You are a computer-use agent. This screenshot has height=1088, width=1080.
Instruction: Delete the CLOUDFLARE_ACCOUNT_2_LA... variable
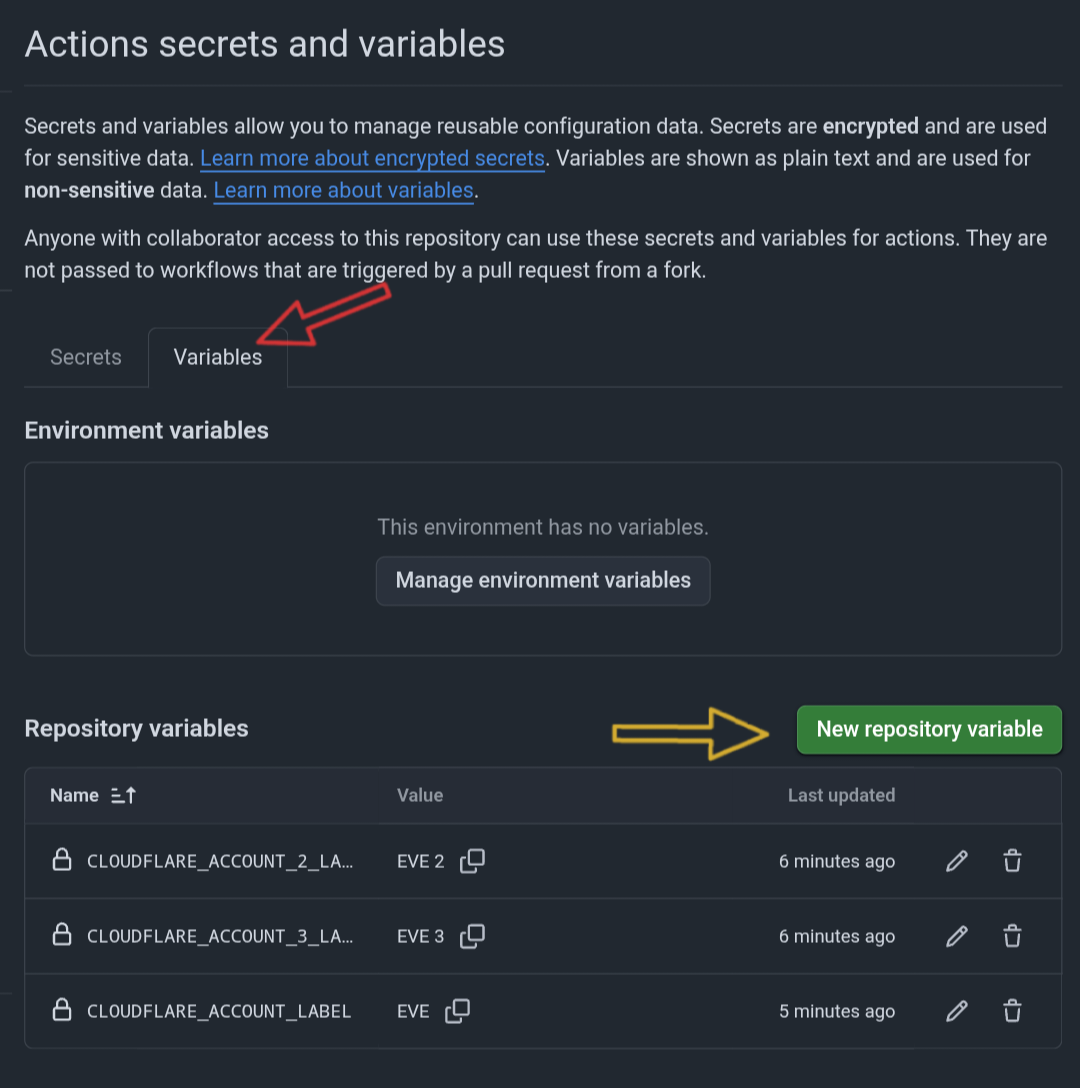[x=1012, y=861]
